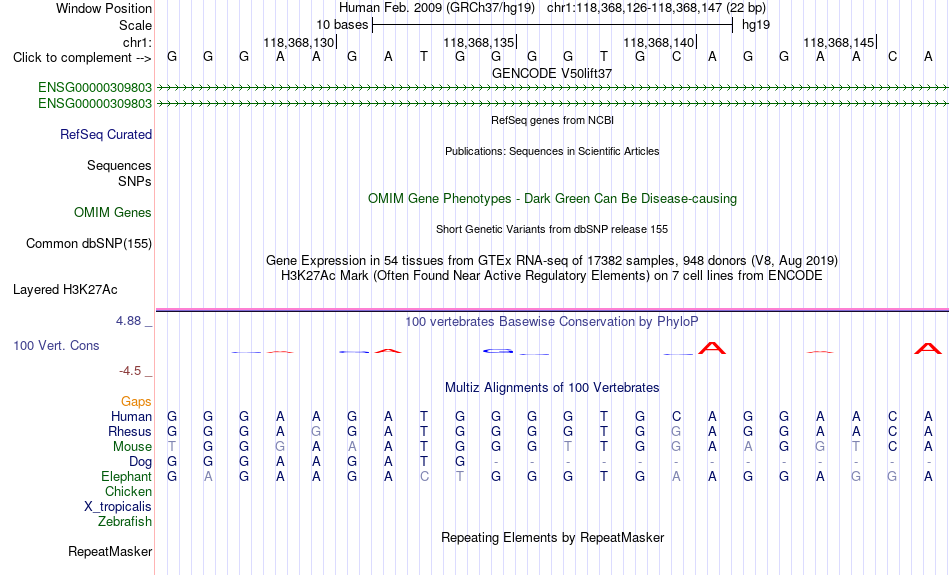The image size is (950, 575).
Task: Click 'RefSeq genes from NCBI' title
Action: (552, 120)
